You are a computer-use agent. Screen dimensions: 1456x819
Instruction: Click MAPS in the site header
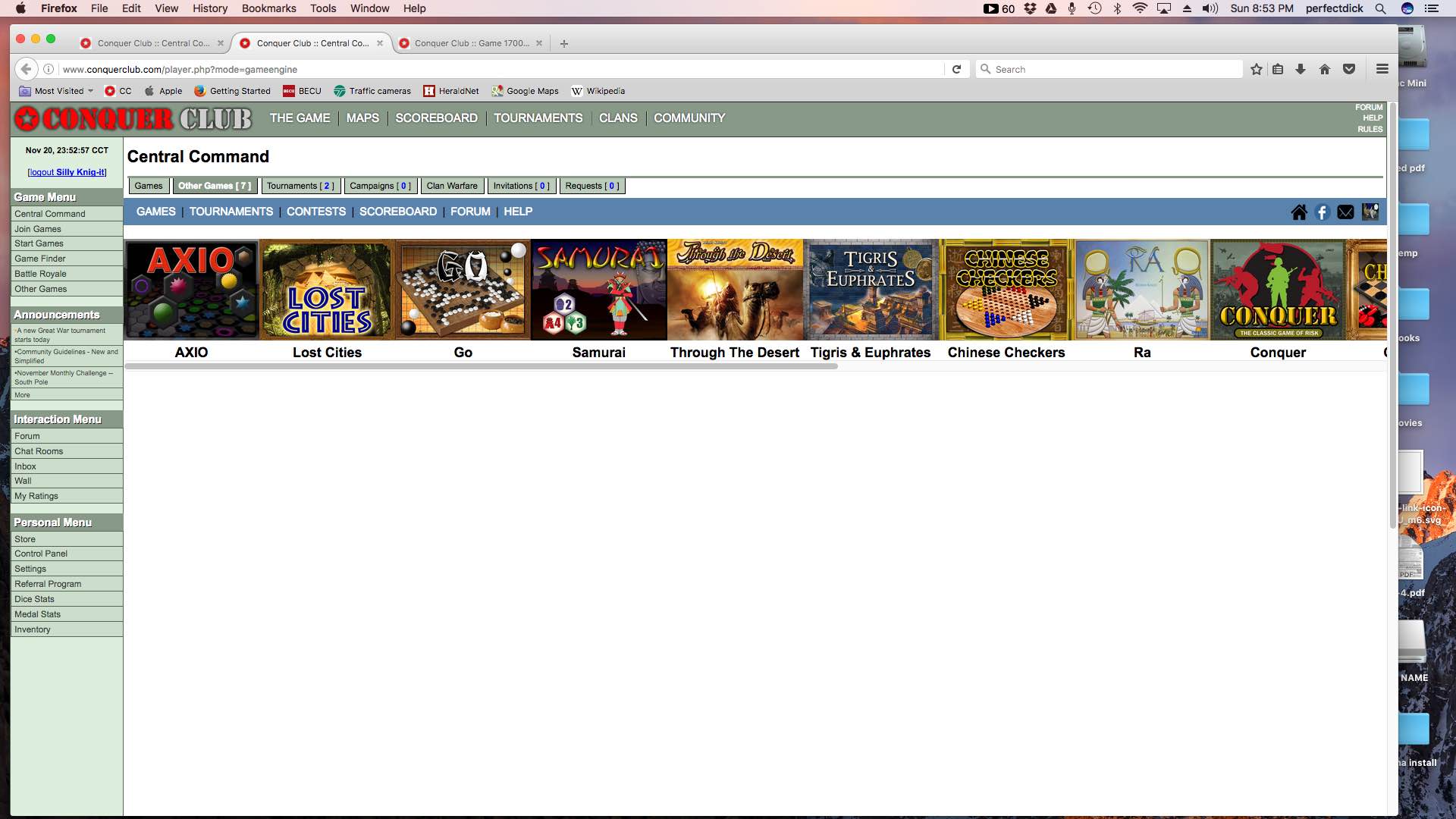[x=362, y=118]
